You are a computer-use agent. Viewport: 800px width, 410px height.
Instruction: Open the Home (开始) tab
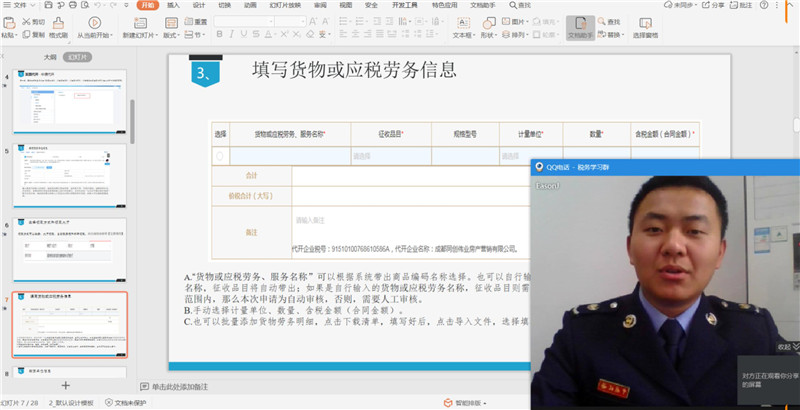click(148, 5)
